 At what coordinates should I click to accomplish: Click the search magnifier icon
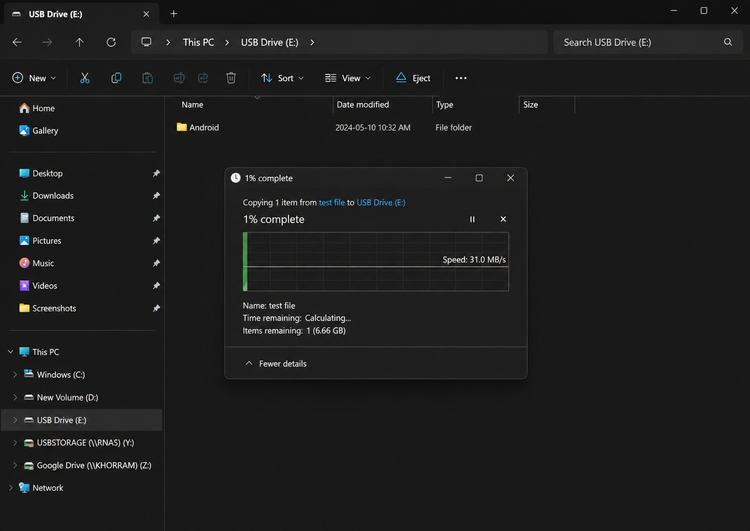pos(728,42)
